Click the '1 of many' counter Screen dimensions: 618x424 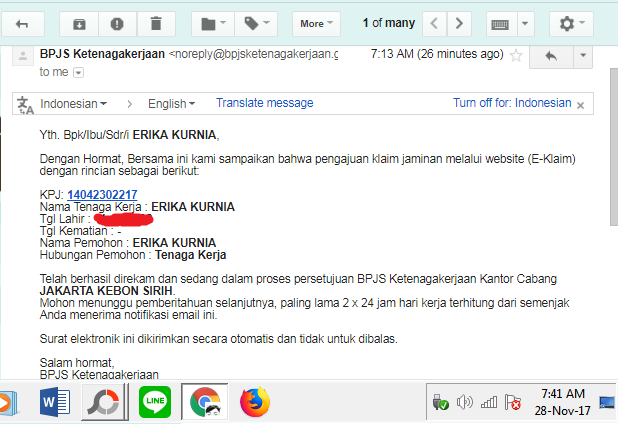click(389, 23)
